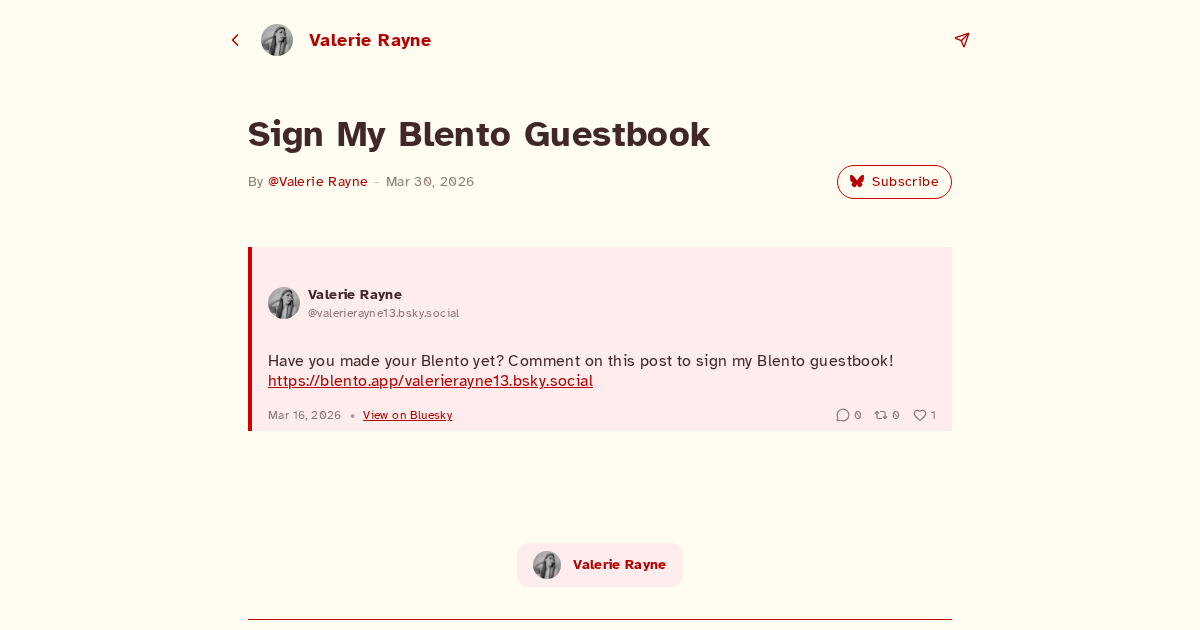The width and height of the screenshot is (1200, 630).
Task: Open the @Valerie Rayne byline link
Action: pyautogui.click(x=318, y=182)
